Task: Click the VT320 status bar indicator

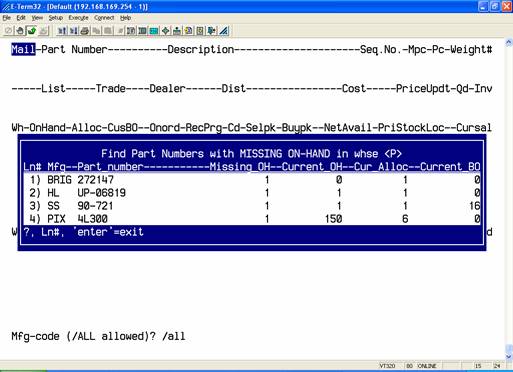Action: pos(387,366)
